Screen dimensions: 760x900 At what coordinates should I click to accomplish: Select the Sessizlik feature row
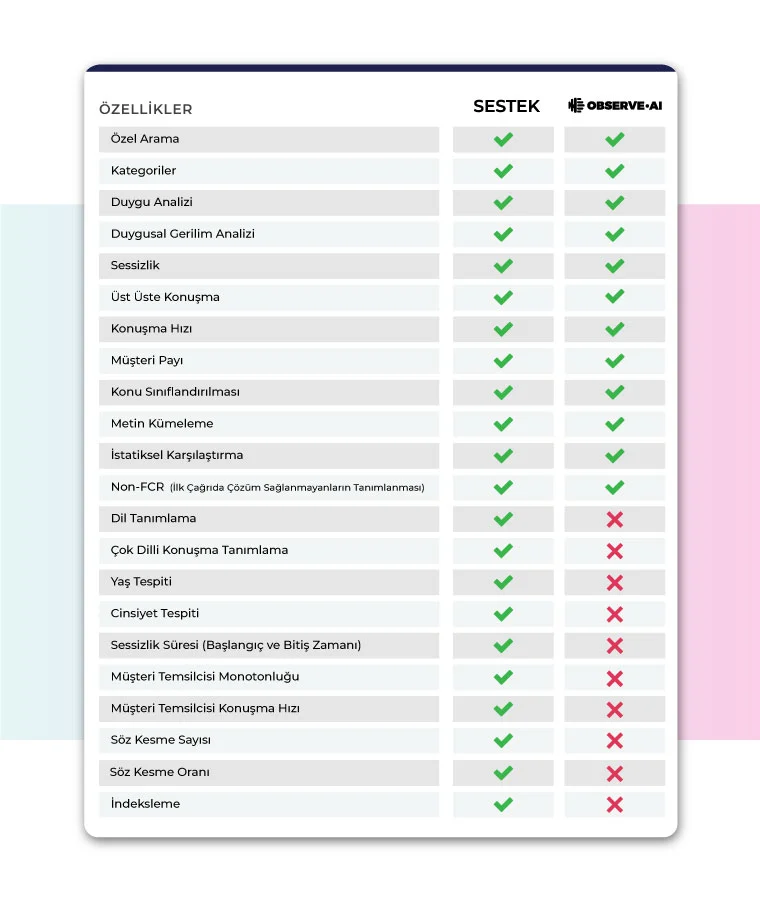coord(269,266)
